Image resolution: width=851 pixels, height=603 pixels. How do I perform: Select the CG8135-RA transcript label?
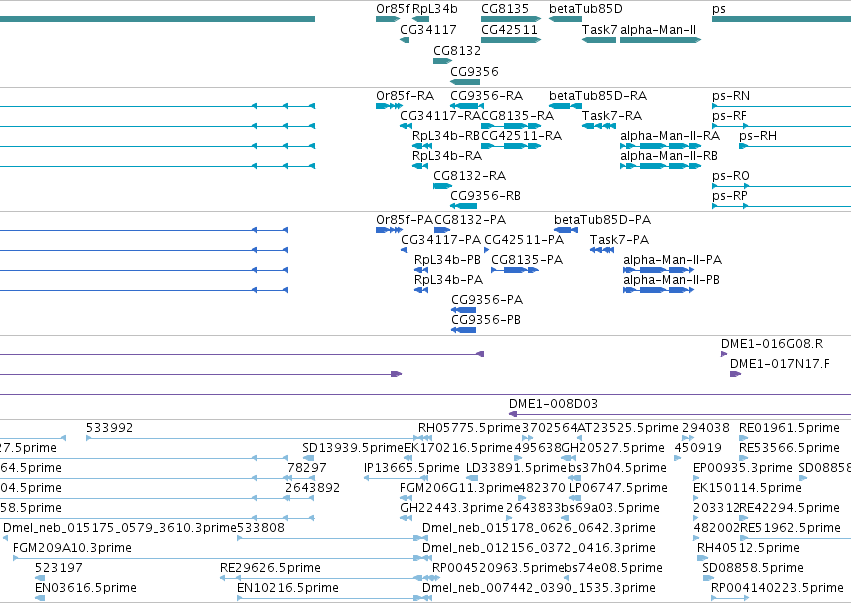[518, 116]
